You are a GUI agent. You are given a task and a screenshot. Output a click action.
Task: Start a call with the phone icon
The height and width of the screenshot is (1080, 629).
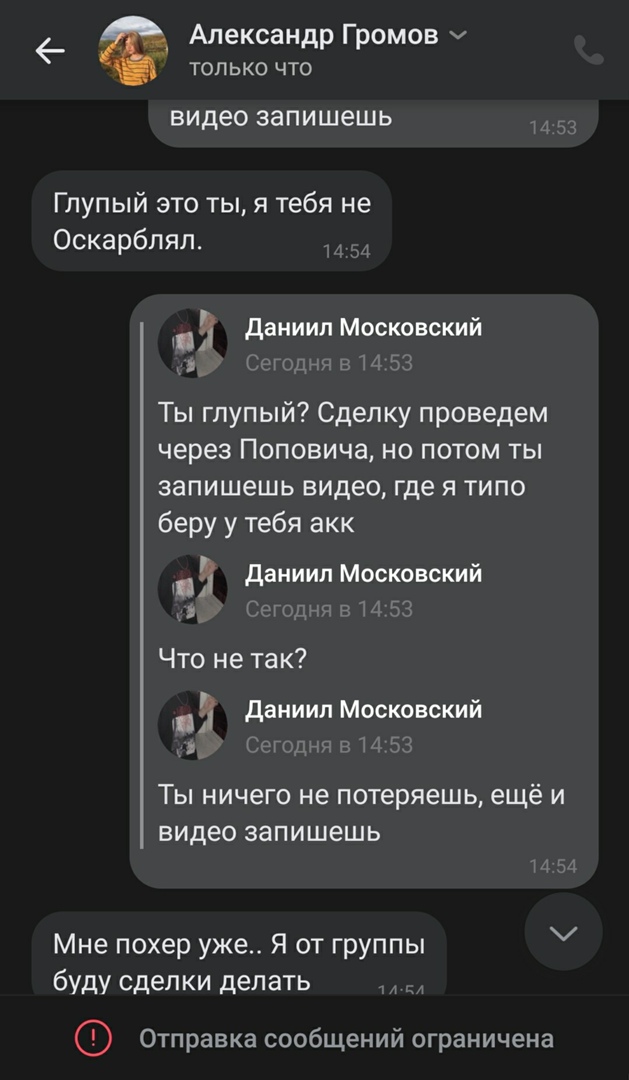[x=589, y=50]
